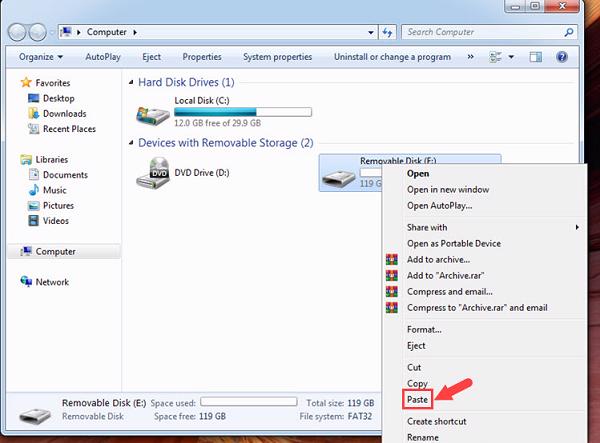The width and height of the screenshot is (600, 443).
Task: Select Copy in the context menu
Action: click(x=417, y=383)
